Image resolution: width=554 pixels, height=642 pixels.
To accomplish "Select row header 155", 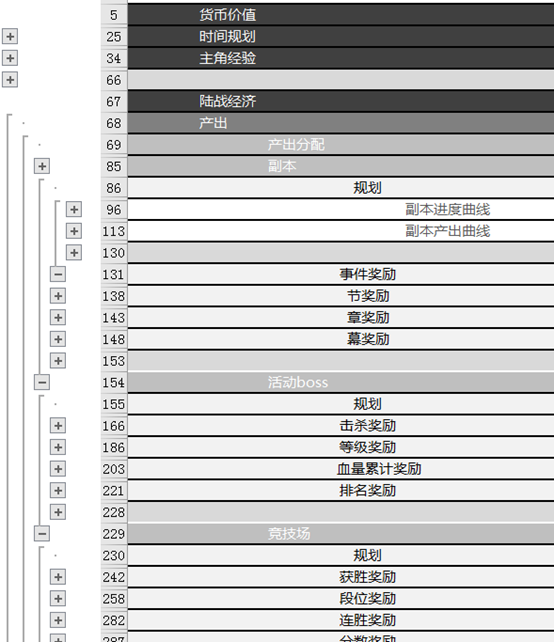I will click(114, 404).
